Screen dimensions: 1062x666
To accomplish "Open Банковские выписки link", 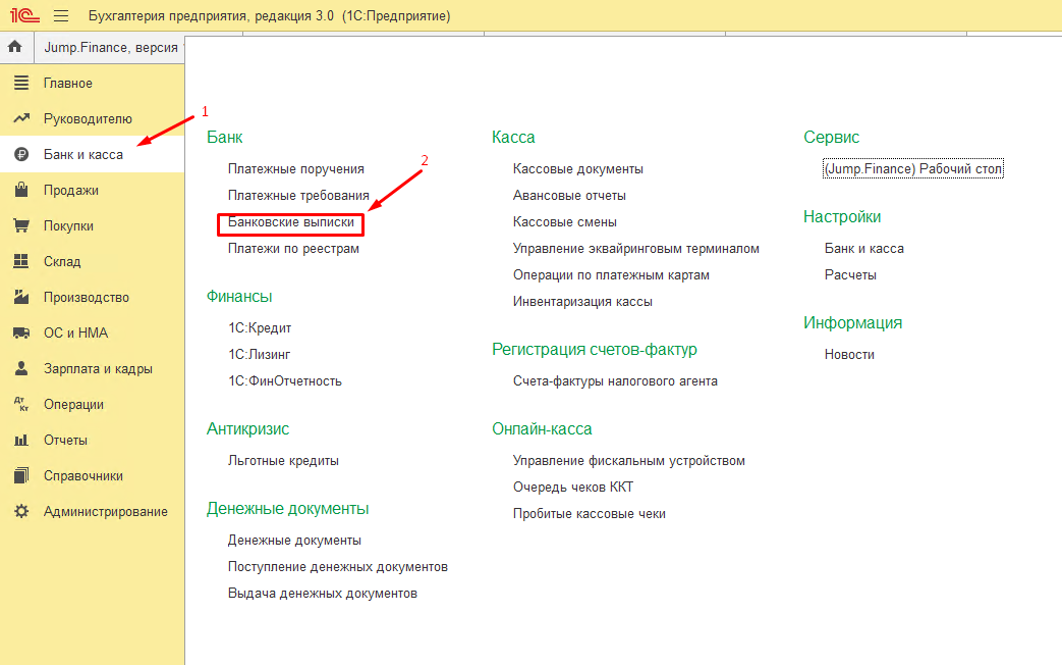I will pos(290,222).
